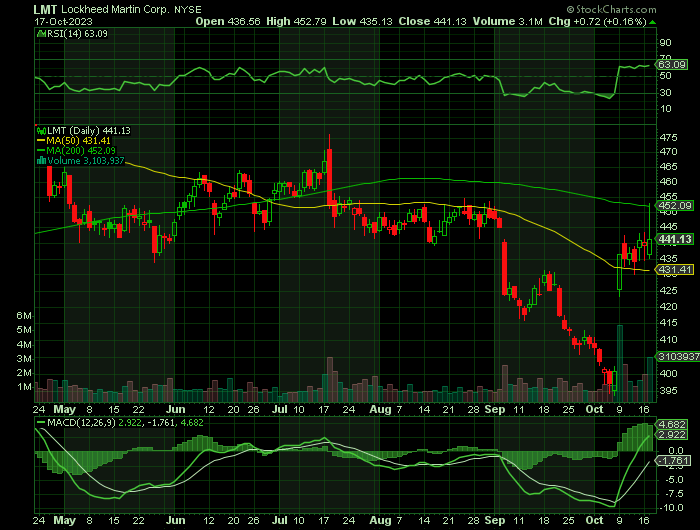Click the Open 436.56 value

coord(228,21)
